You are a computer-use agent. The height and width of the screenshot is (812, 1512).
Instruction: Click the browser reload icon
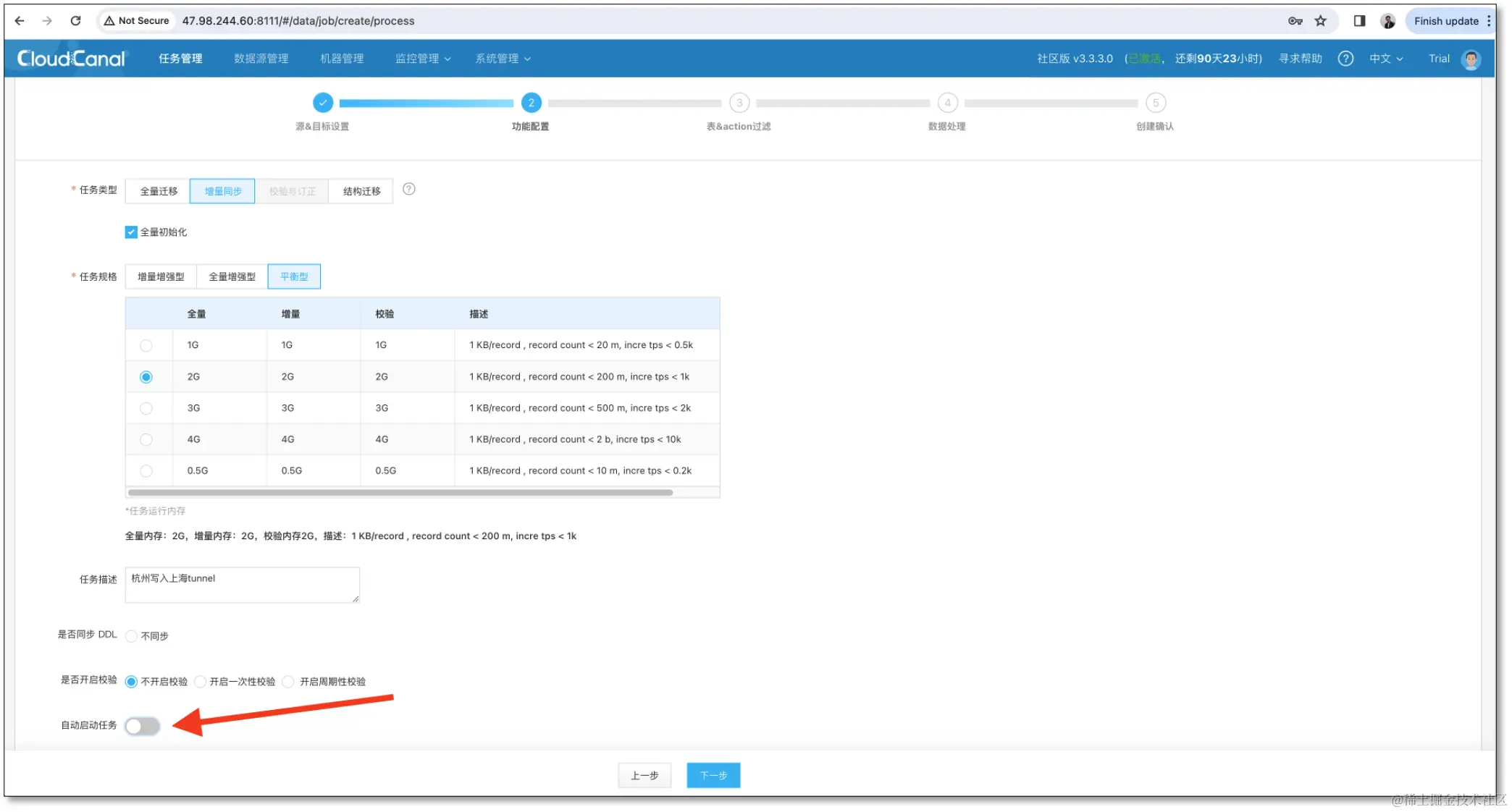tap(75, 20)
